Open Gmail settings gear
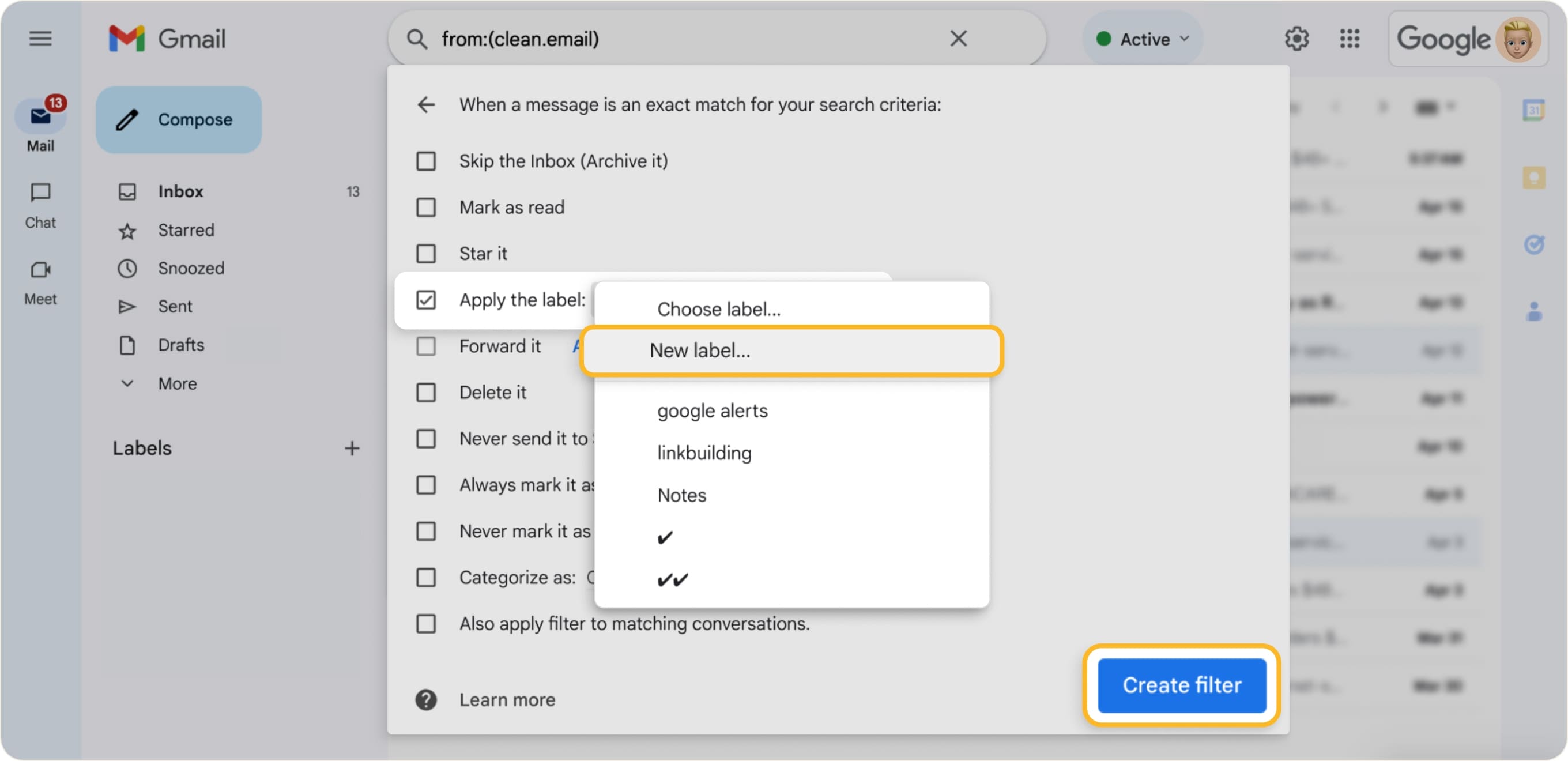The height and width of the screenshot is (761, 1568). pyautogui.click(x=1296, y=39)
